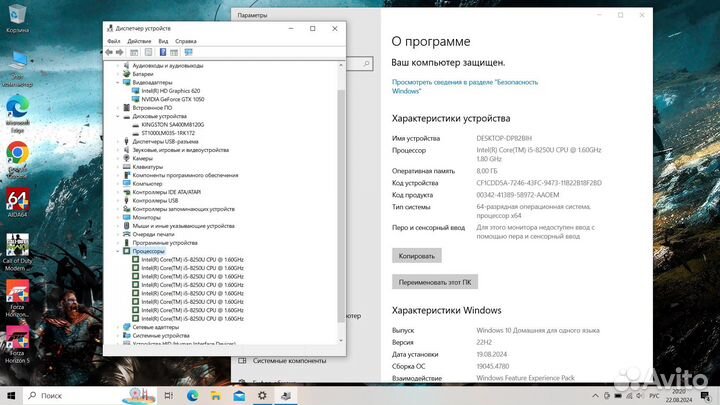Expand the Мониторы node
This screenshot has height=405, width=720.
(x=118, y=217)
